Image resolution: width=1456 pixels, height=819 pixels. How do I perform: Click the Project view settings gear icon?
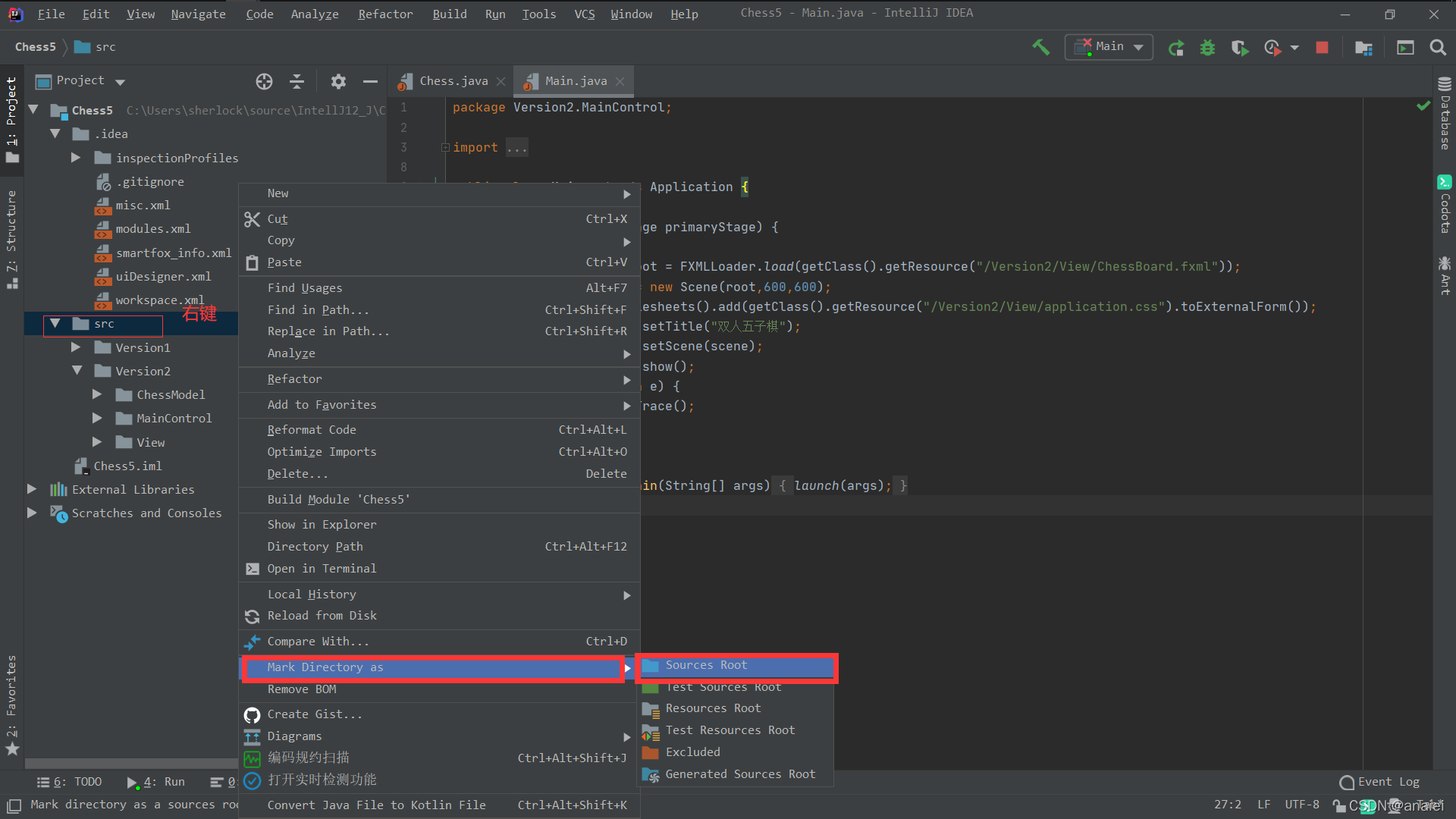coord(338,81)
